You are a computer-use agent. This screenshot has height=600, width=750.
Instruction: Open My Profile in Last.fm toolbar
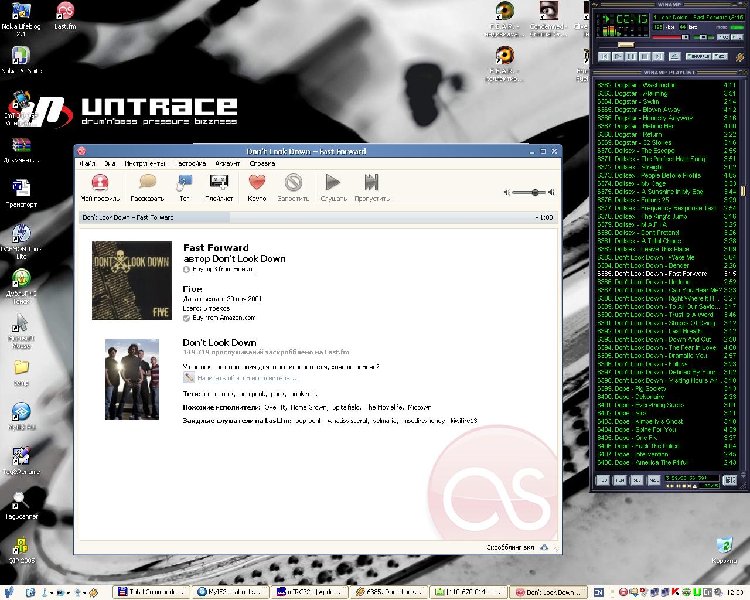point(100,188)
